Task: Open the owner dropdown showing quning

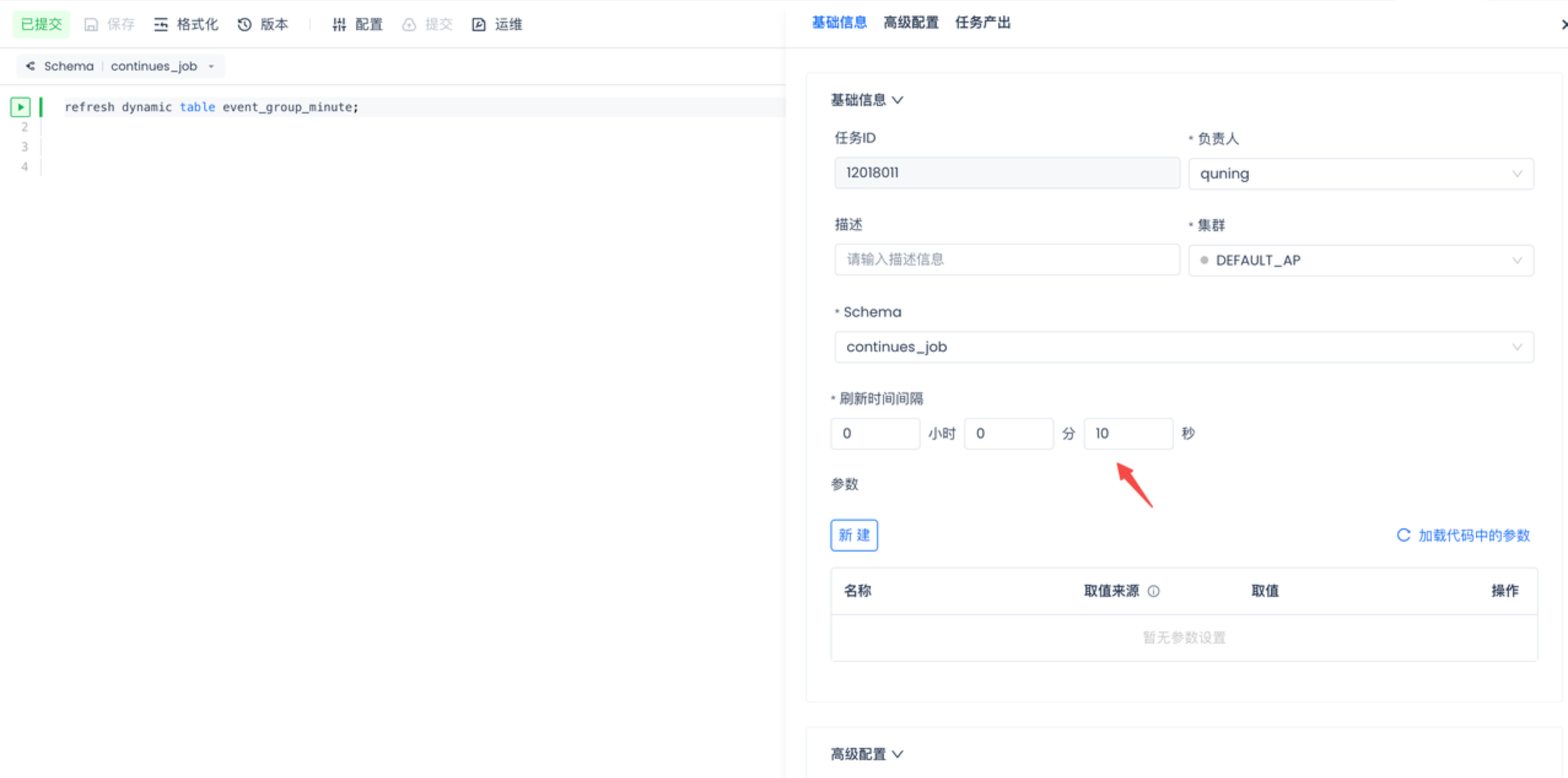Action: click(1360, 174)
